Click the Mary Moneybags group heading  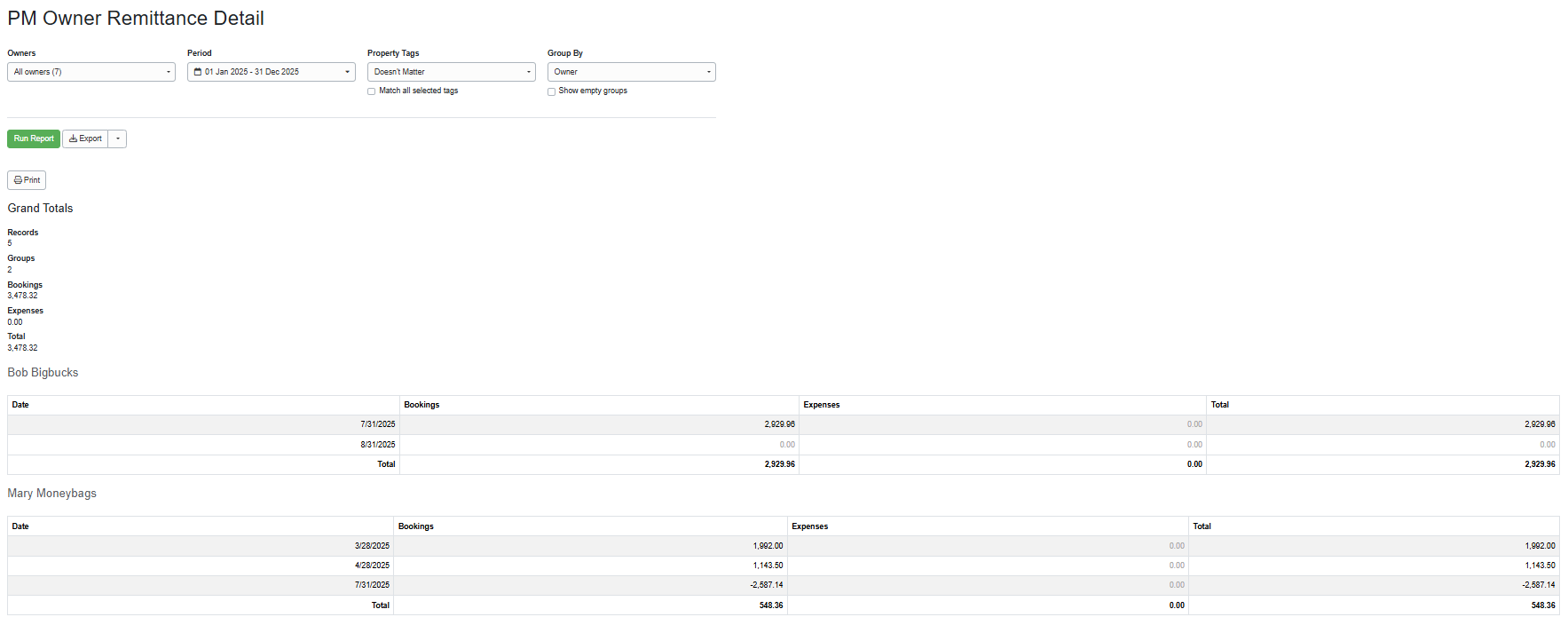click(52, 494)
